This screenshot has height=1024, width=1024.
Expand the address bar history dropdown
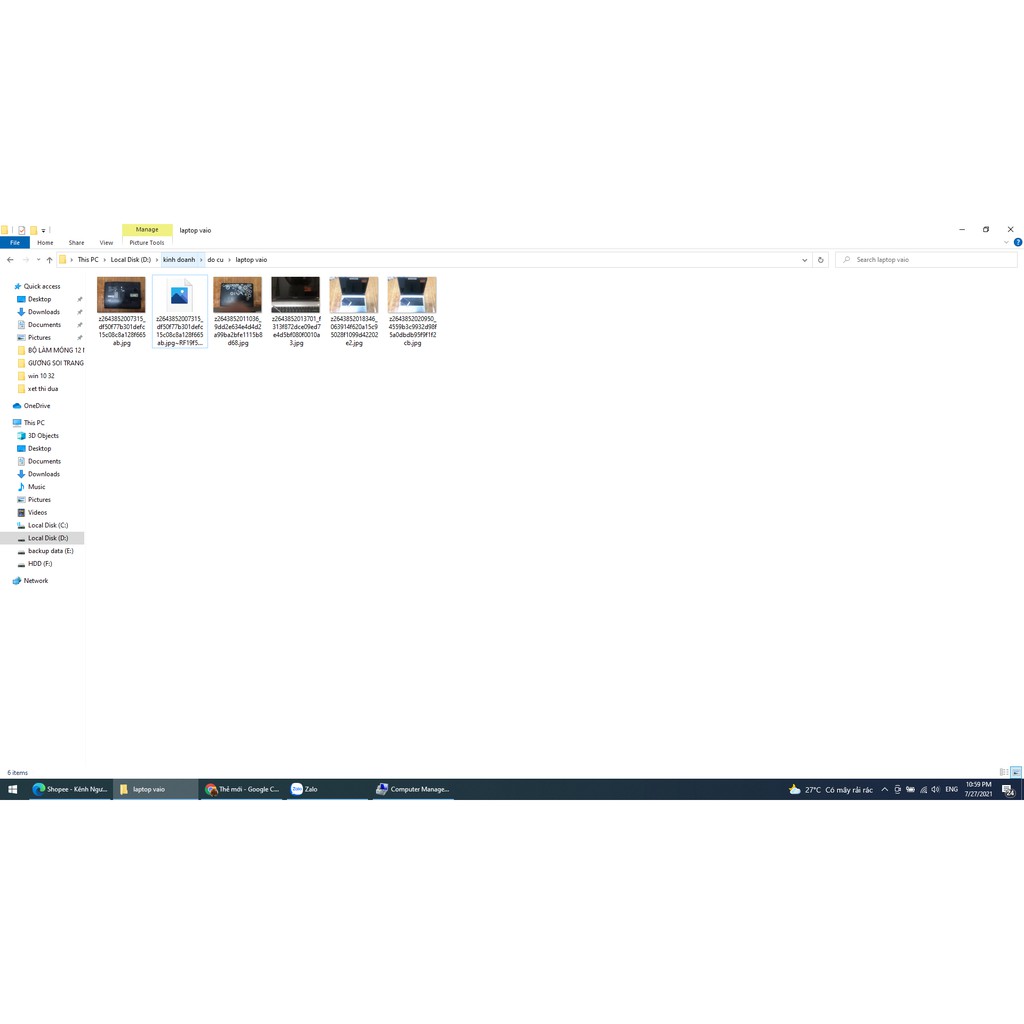click(804, 260)
